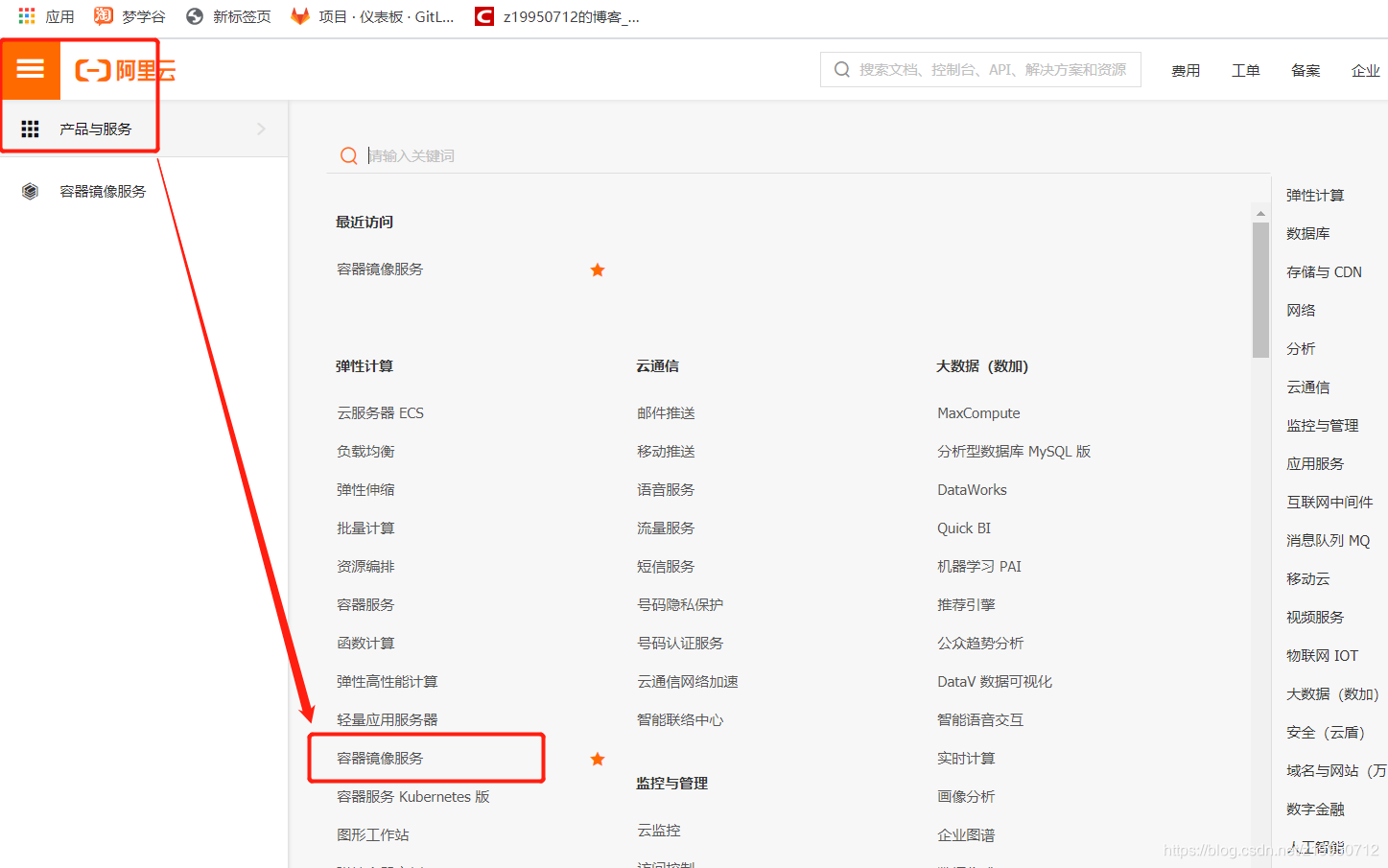The height and width of the screenshot is (868, 1388).
Task: Click the orange product search icon
Action: click(x=349, y=155)
